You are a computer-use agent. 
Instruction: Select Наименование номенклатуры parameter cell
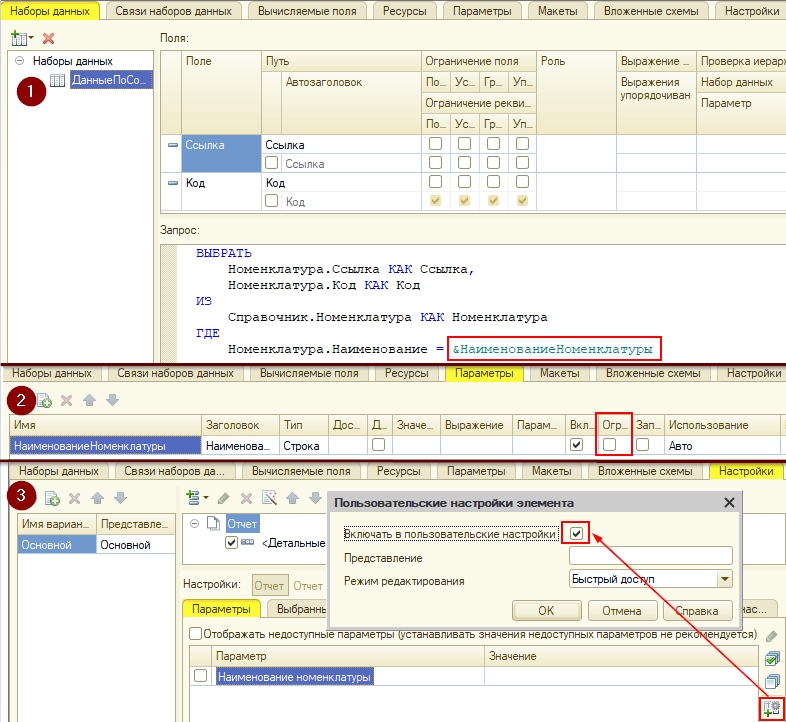(295, 676)
